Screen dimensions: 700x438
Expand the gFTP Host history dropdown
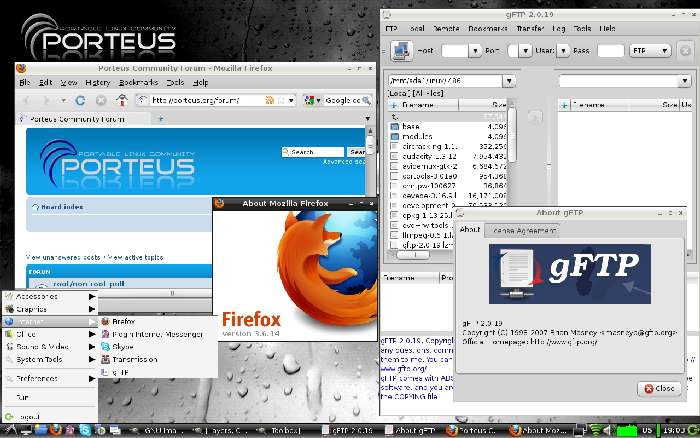(x=475, y=50)
